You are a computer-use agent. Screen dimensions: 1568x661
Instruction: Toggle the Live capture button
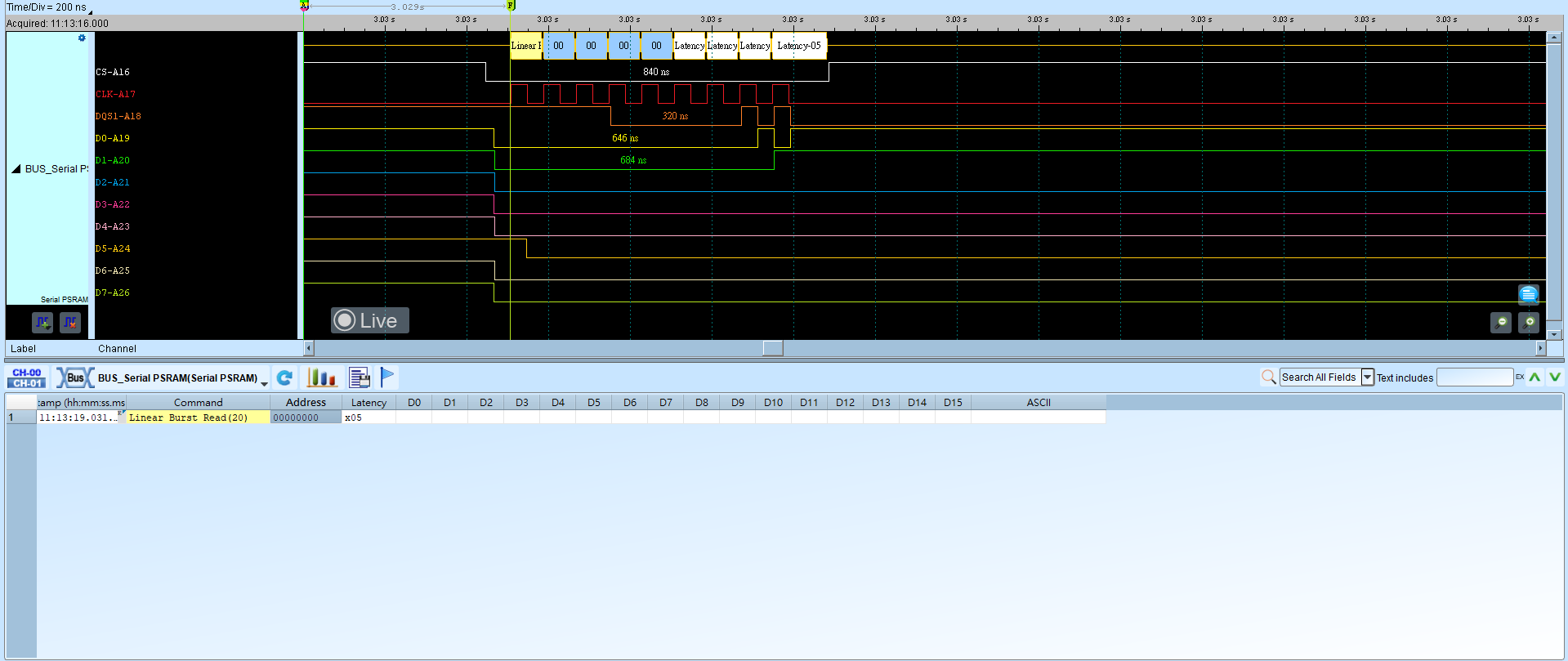pos(369,320)
